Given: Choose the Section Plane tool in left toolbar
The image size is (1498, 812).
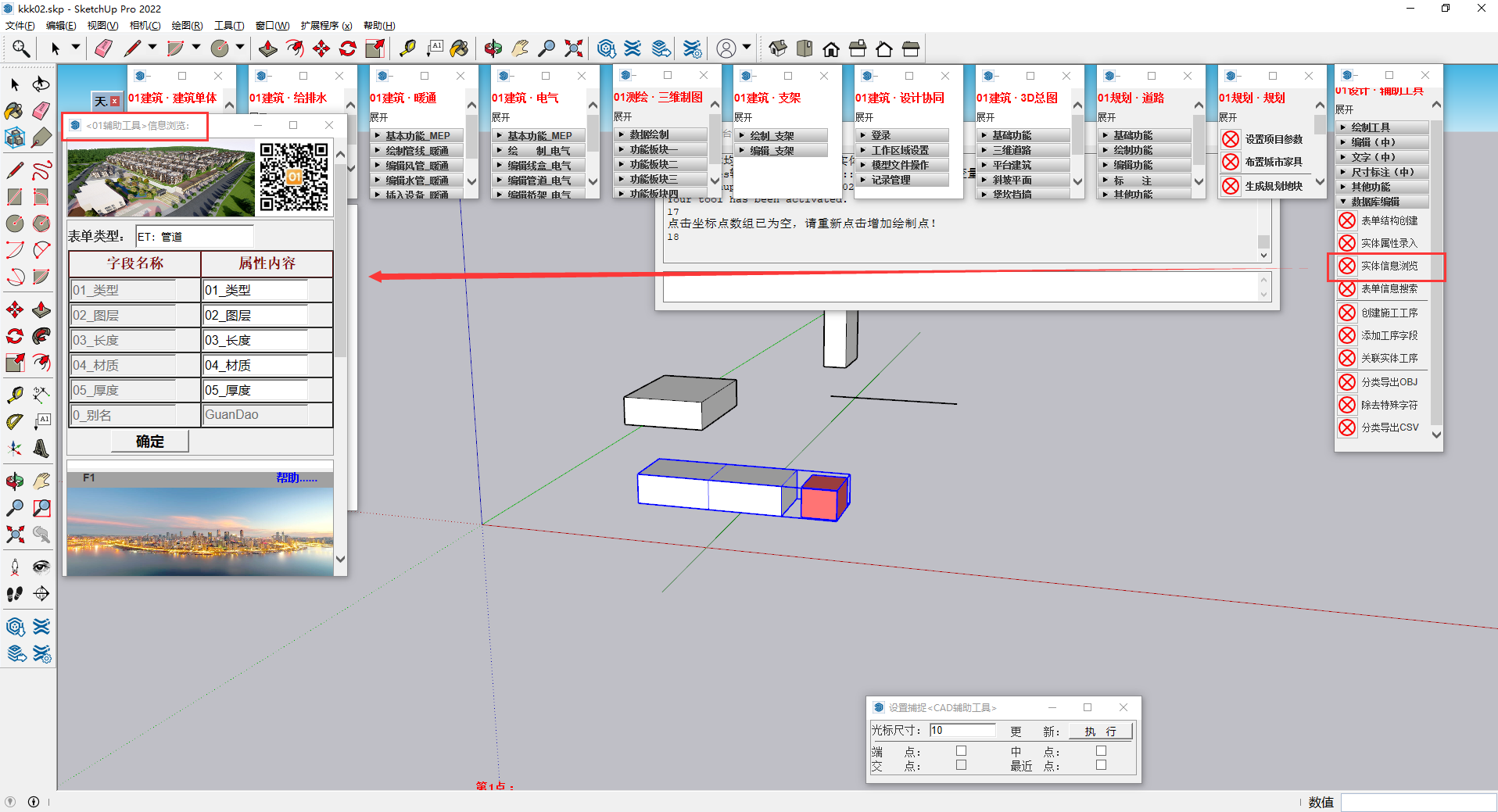Looking at the screenshot, I should pyautogui.click(x=41, y=594).
